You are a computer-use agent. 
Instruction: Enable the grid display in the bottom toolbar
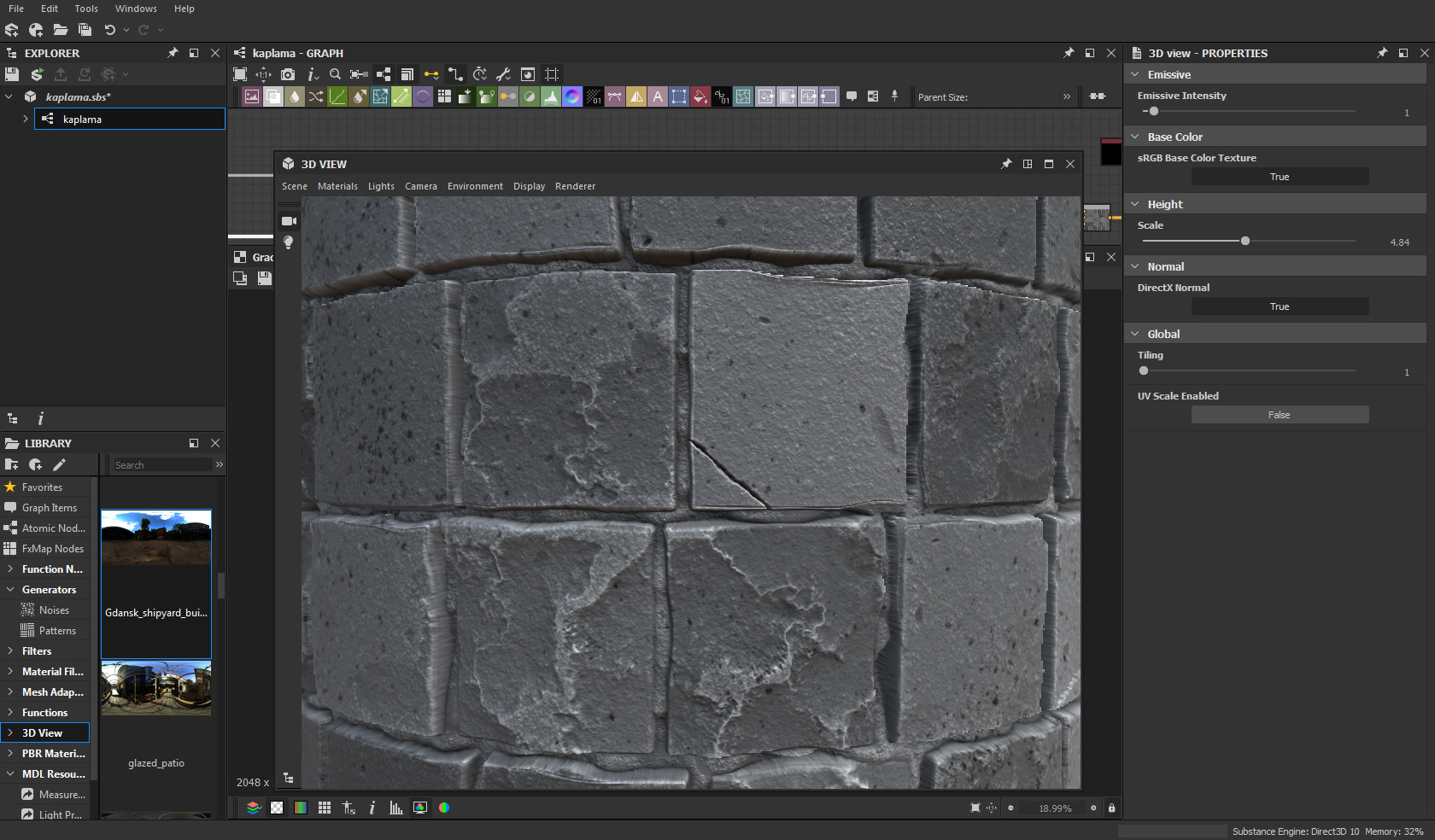325,808
